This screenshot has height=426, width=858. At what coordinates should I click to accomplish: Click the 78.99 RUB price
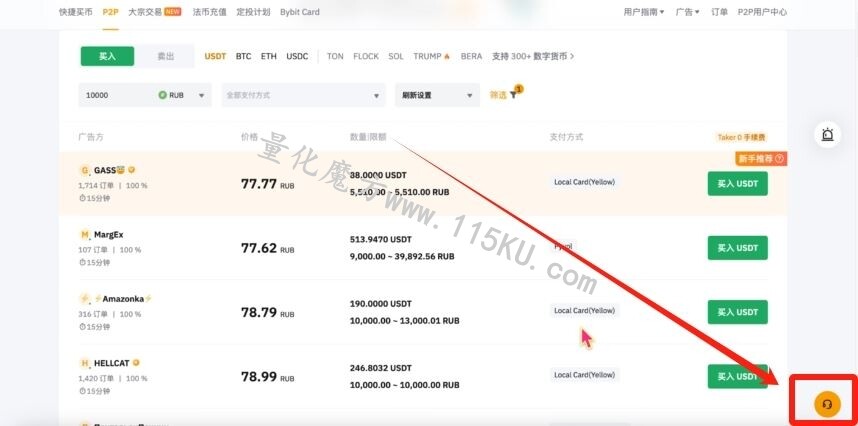(268, 377)
